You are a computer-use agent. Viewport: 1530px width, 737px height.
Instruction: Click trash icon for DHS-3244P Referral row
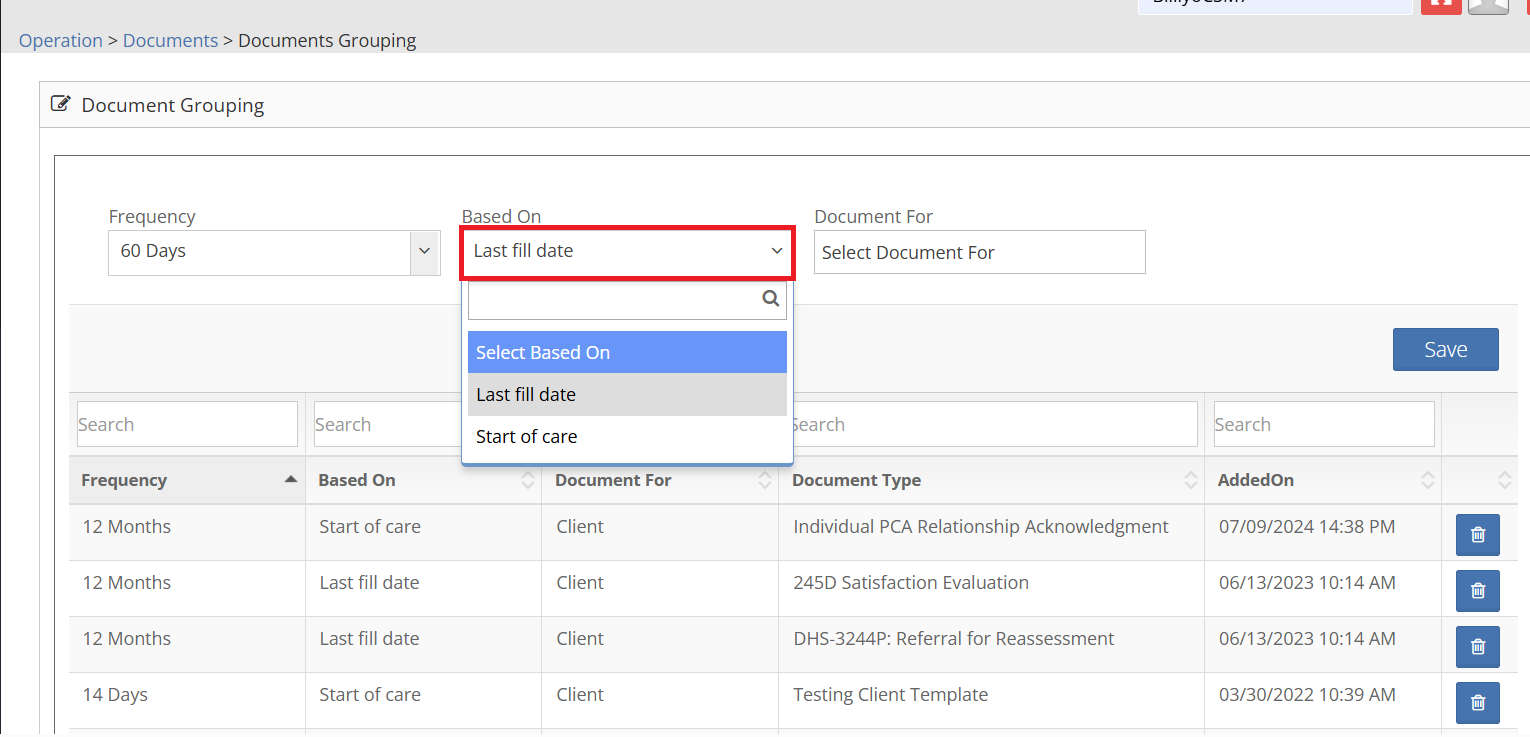tap(1477, 647)
